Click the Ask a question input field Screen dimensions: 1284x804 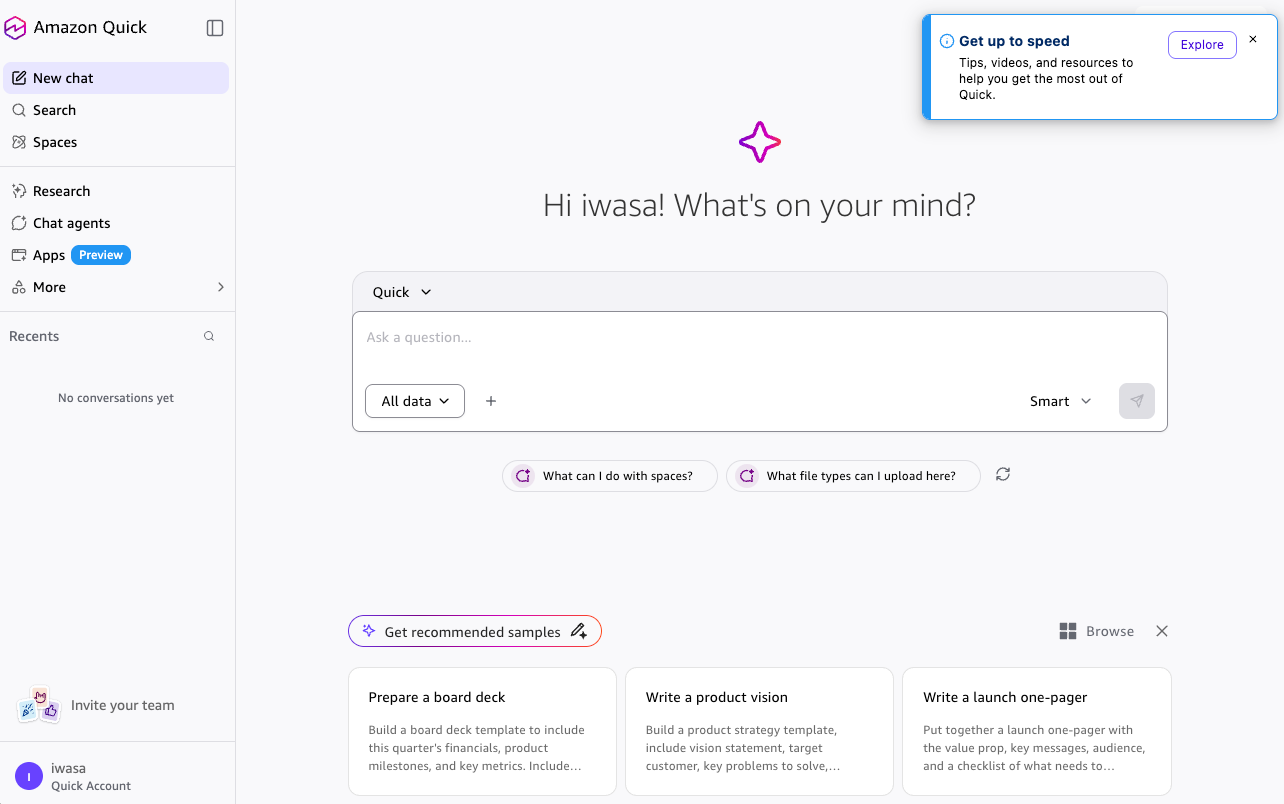(x=759, y=338)
